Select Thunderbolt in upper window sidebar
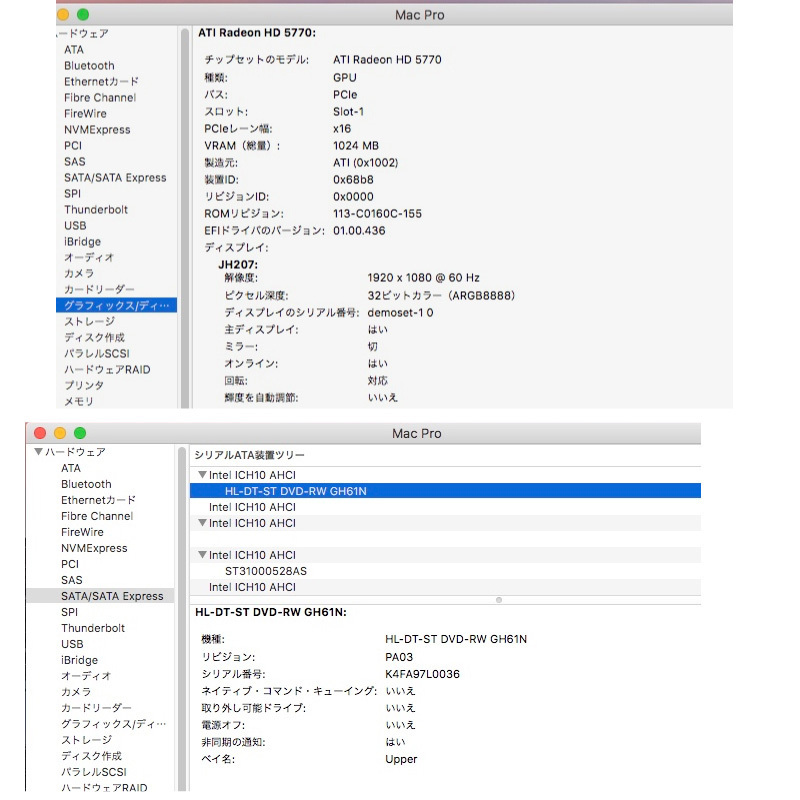The image size is (800, 800). click(96, 209)
